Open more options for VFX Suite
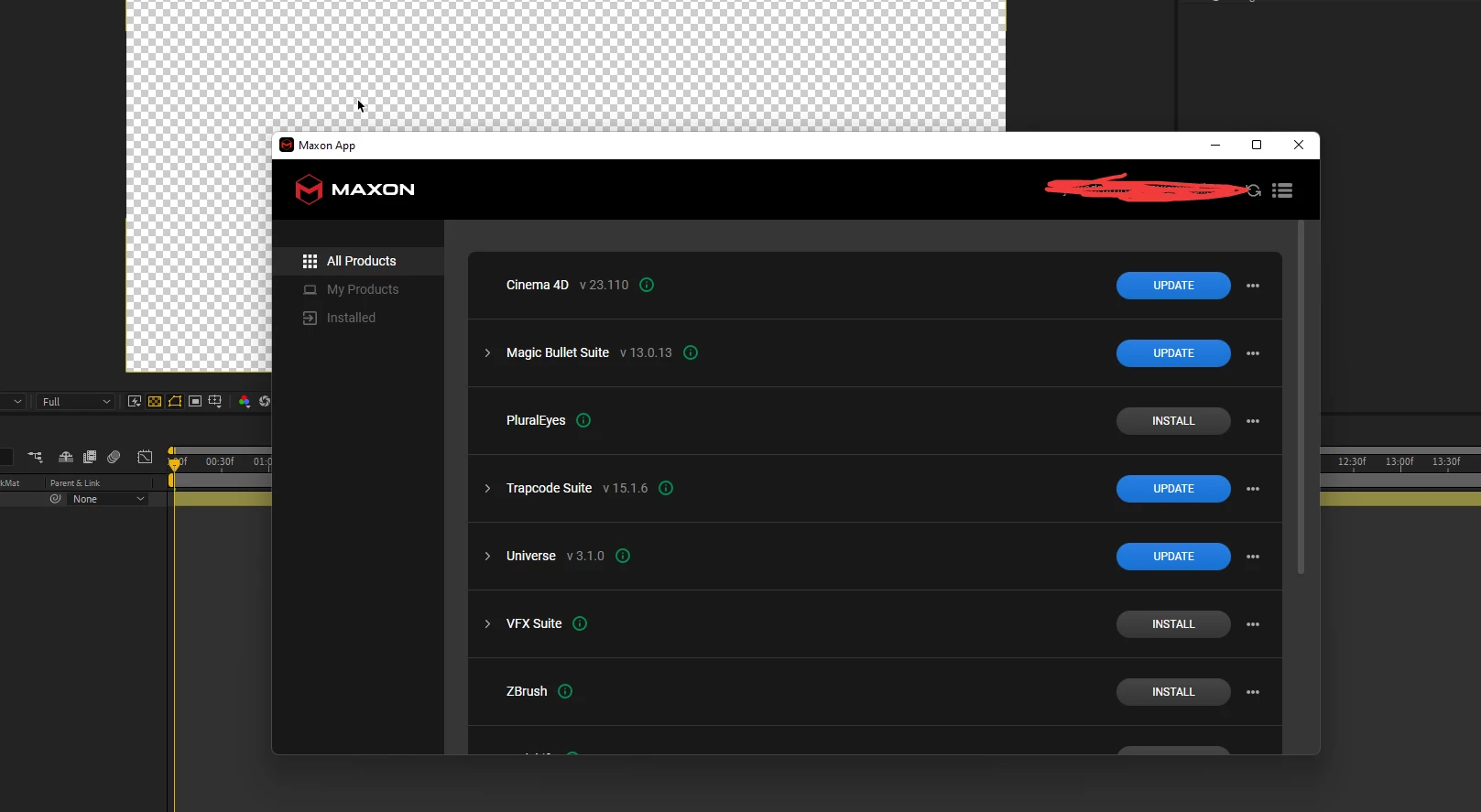The height and width of the screenshot is (812, 1481). (1253, 624)
